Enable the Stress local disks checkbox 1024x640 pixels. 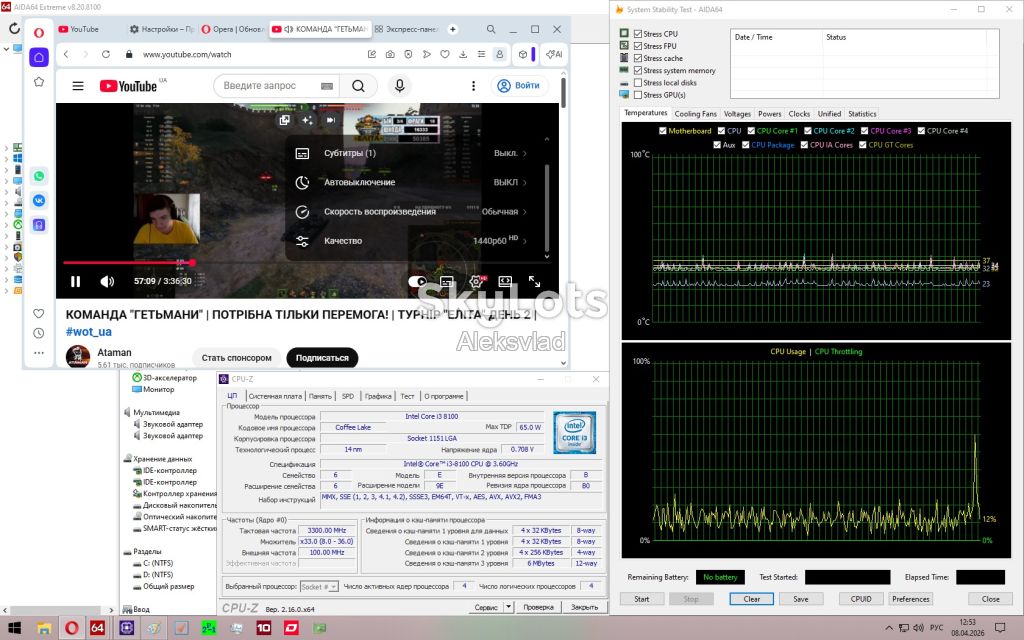[638, 83]
